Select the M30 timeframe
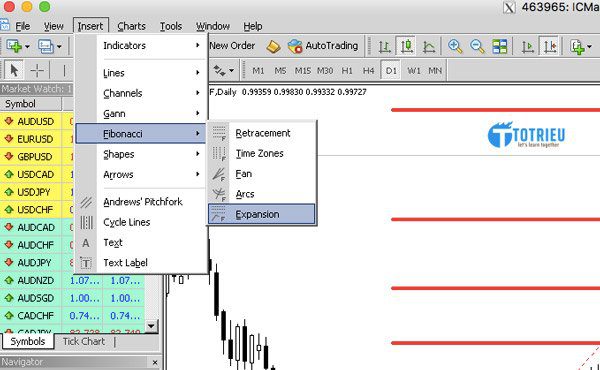 click(325, 71)
